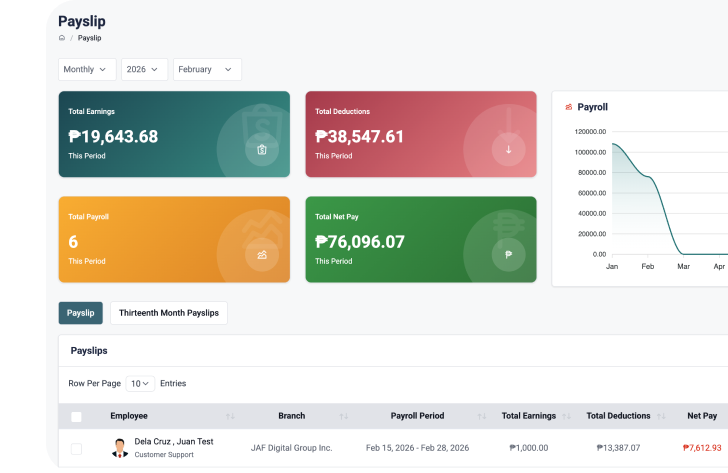Click the Employee column header
The height and width of the screenshot is (473, 728).
point(129,416)
